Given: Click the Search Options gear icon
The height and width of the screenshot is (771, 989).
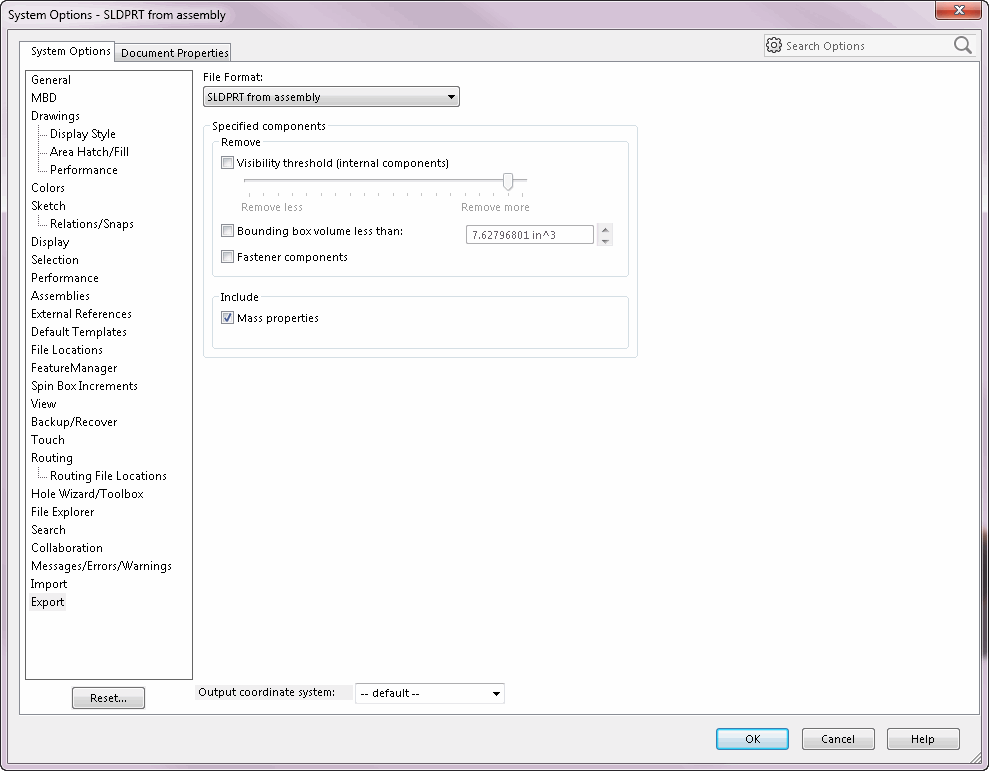Looking at the screenshot, I should [x=774, y=45].
